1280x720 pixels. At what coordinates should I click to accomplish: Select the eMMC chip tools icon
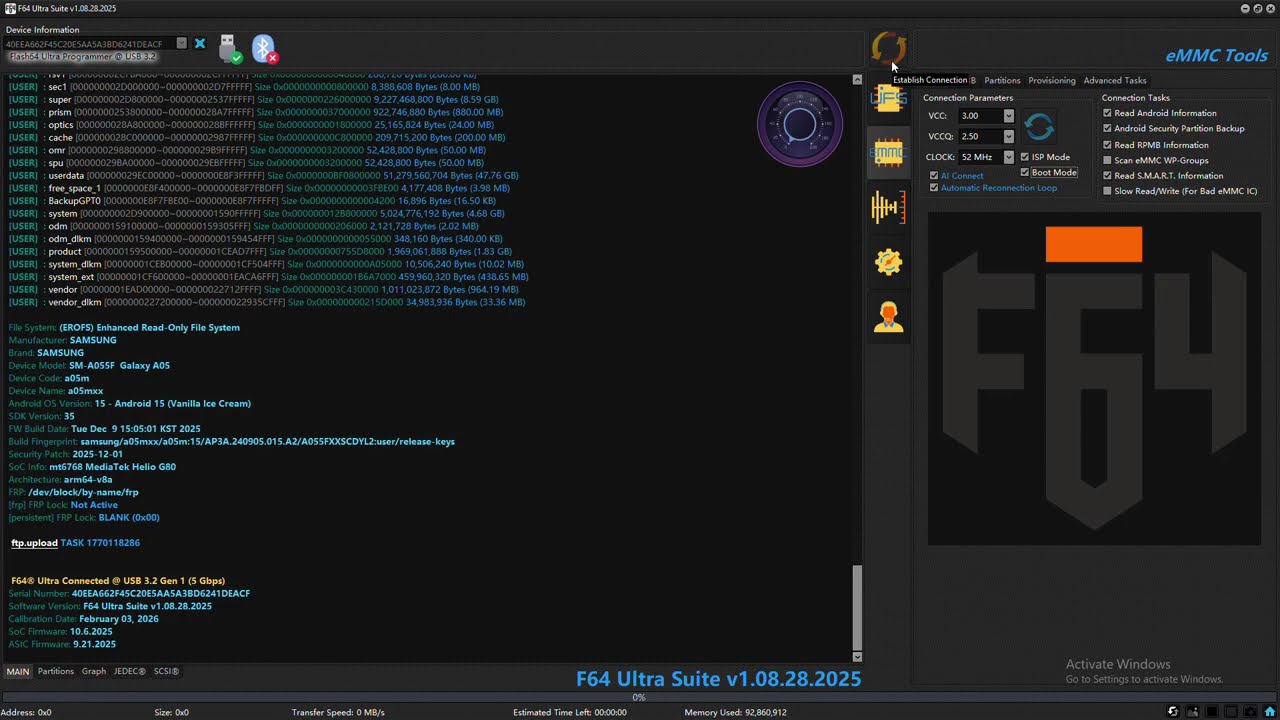(888, 153)
